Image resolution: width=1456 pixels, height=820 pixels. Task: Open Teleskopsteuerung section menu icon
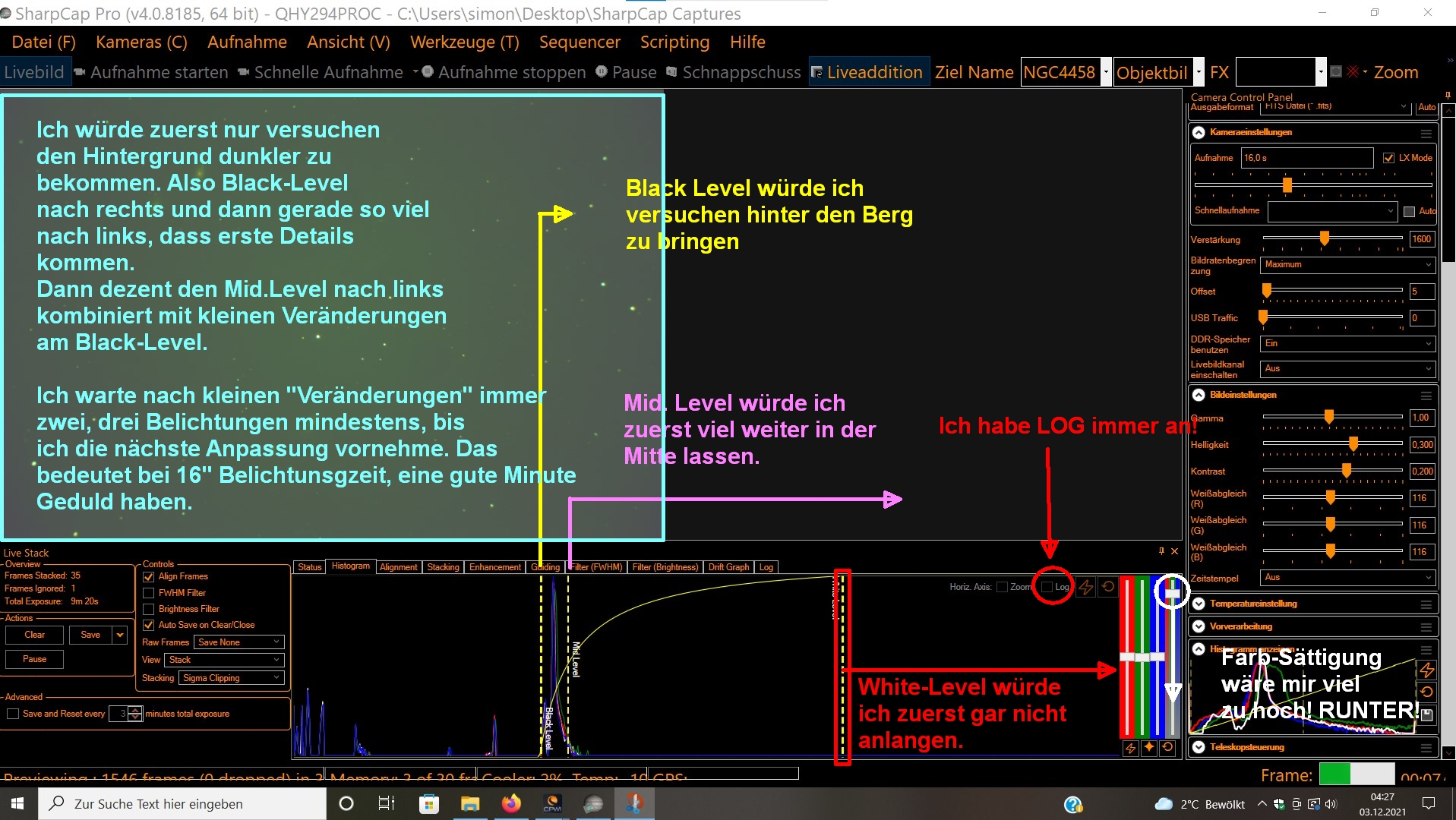1426,748
